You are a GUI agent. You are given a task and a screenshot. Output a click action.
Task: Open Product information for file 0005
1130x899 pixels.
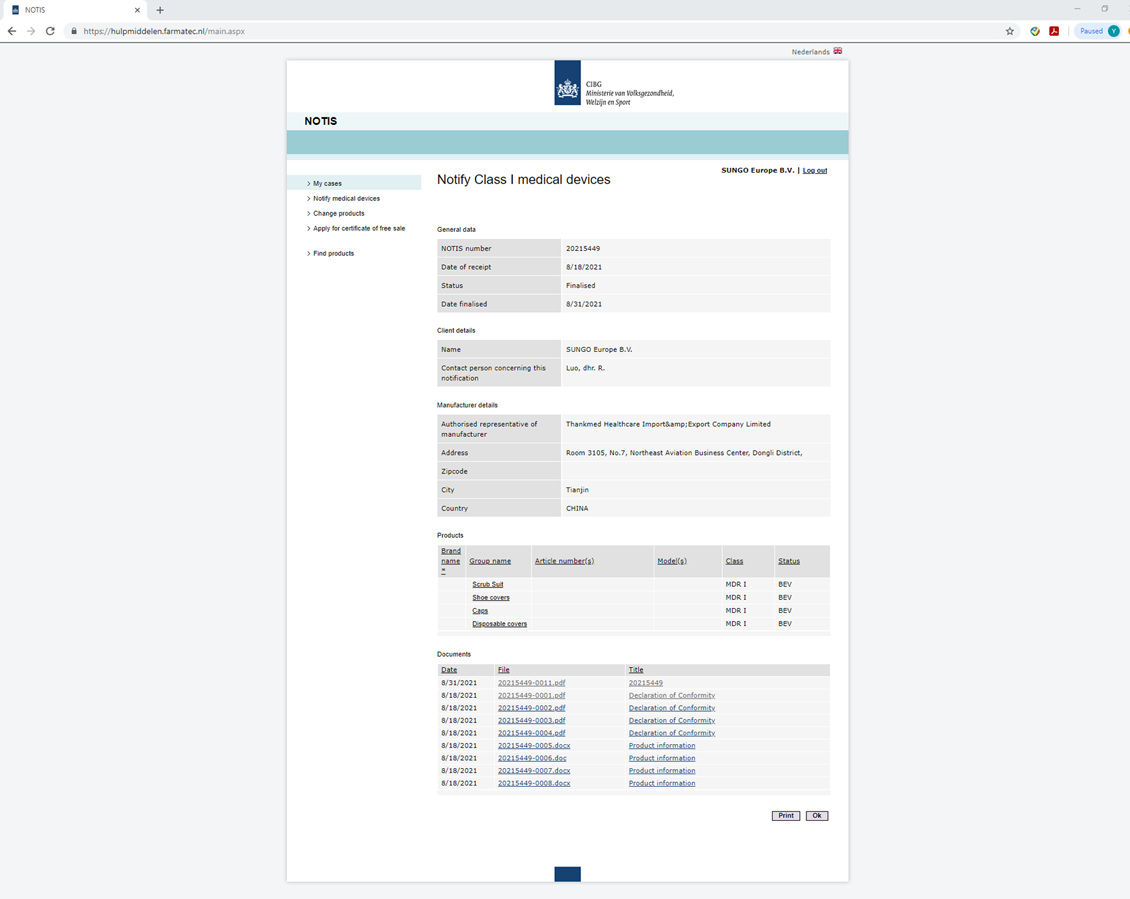pyautogui.click(x=662, y=745)
